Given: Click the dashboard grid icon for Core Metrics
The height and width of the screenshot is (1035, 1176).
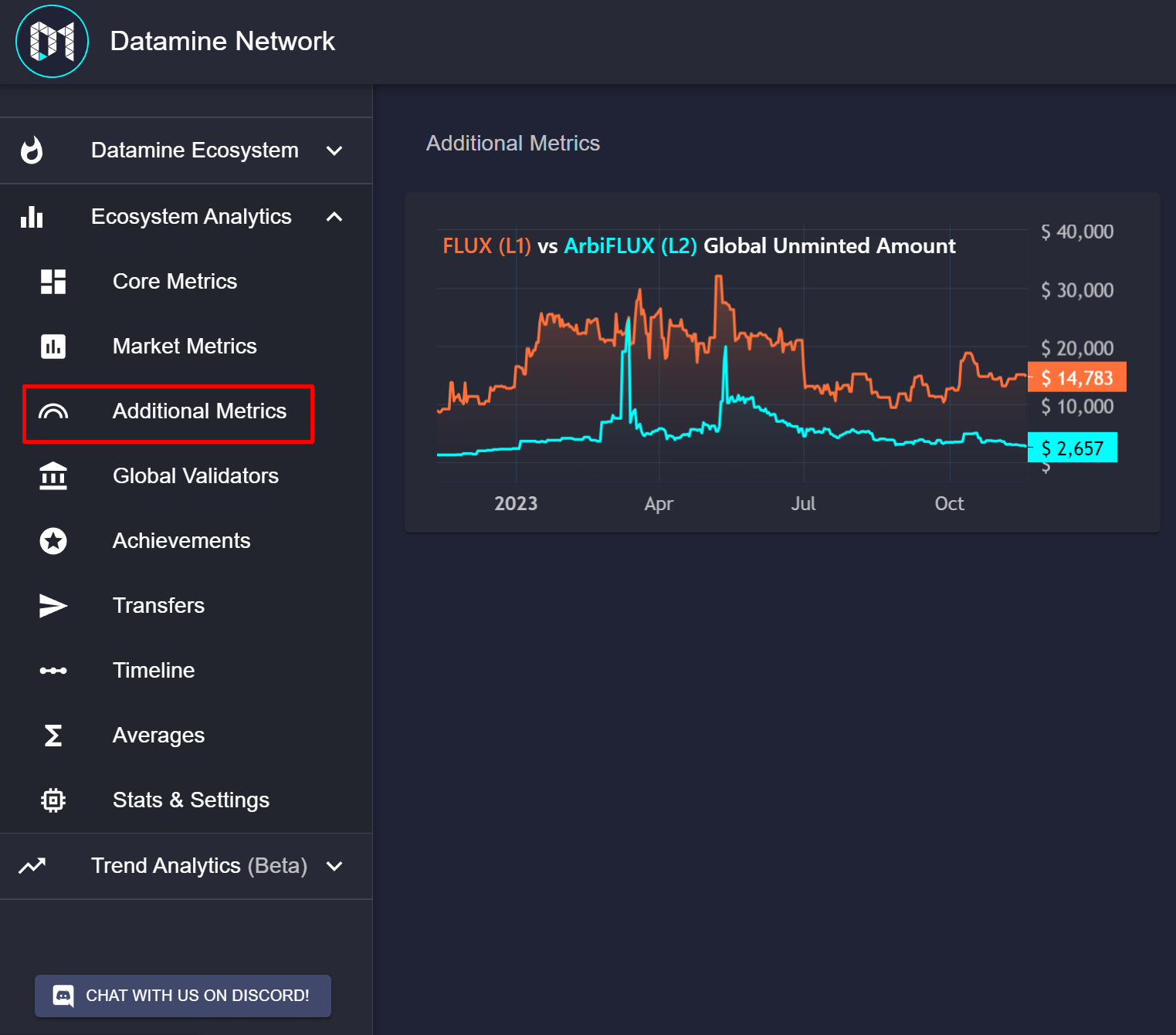Looking at the screenshot, I should click(53, 282).
